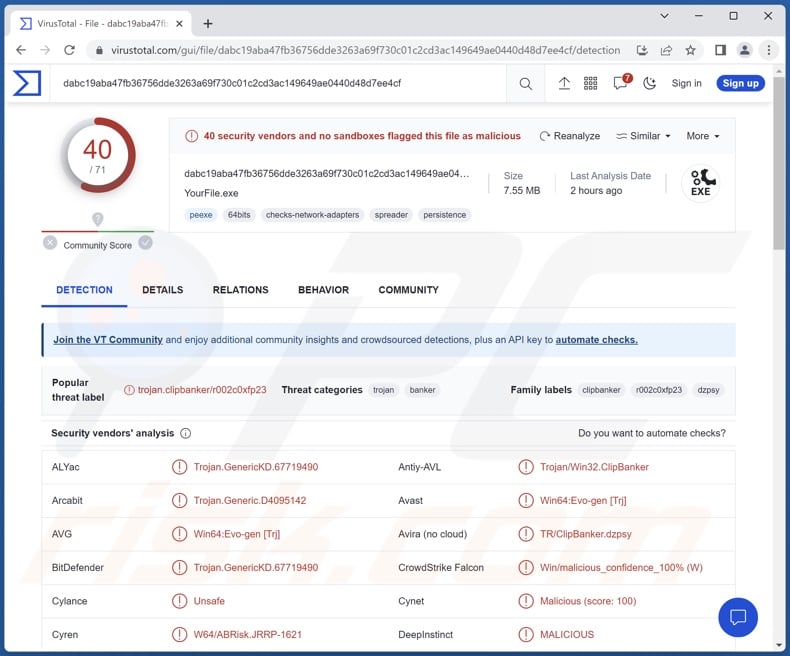Open the apps grid icon
This screenshot has width=790, height=656.
590,84
